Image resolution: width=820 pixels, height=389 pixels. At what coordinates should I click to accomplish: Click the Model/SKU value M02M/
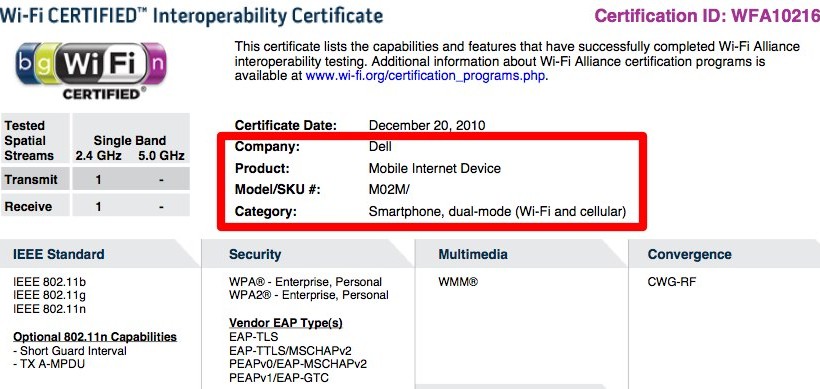tap(389, 190)
